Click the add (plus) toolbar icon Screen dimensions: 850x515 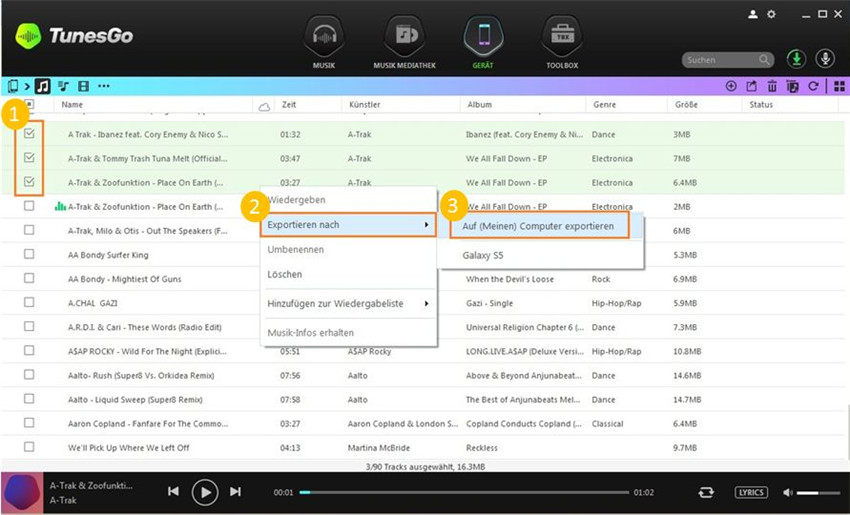(731, 86)
